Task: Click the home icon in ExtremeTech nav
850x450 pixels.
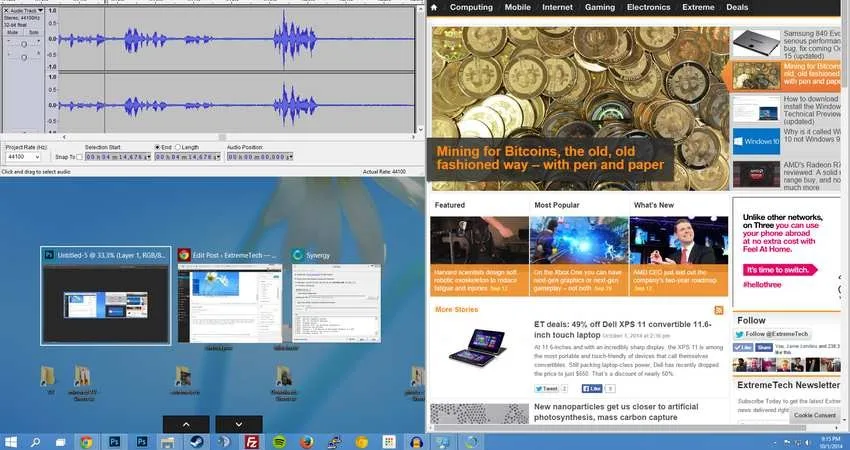Action: pos(434,8)
